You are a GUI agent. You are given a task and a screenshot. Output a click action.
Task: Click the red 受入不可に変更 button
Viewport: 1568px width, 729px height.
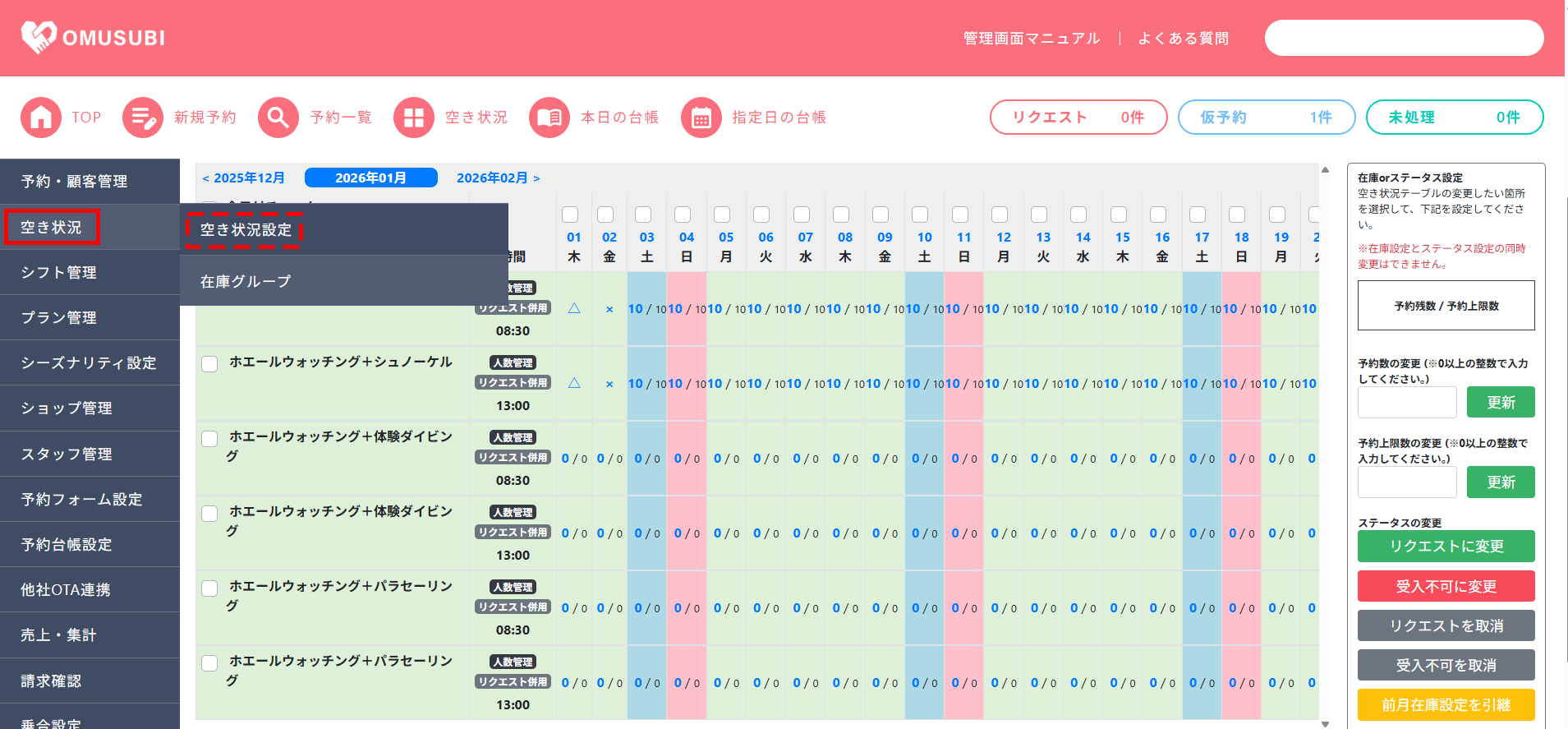[x=1446, y=586]
